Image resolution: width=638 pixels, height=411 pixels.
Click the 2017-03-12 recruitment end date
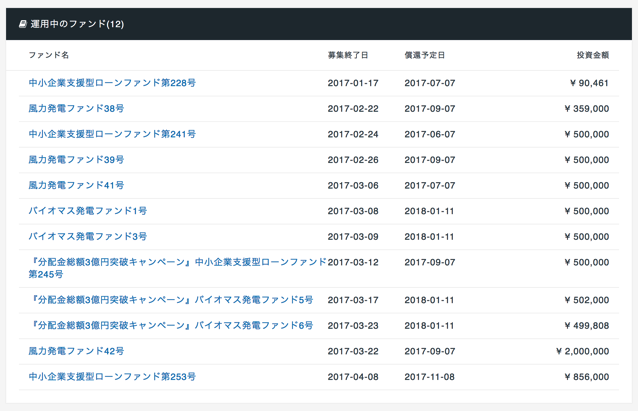pyautogui.click(x=353, y=263)
